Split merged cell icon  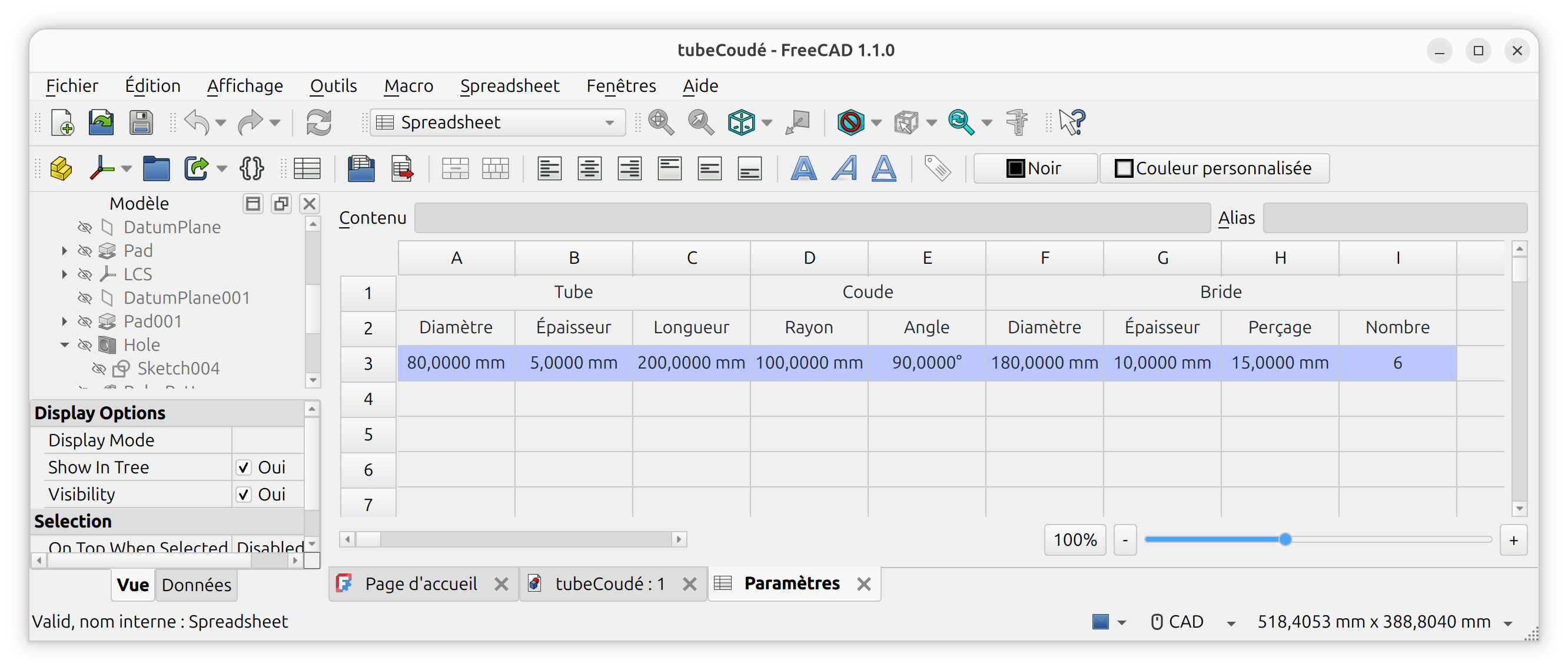pos(496,169)
